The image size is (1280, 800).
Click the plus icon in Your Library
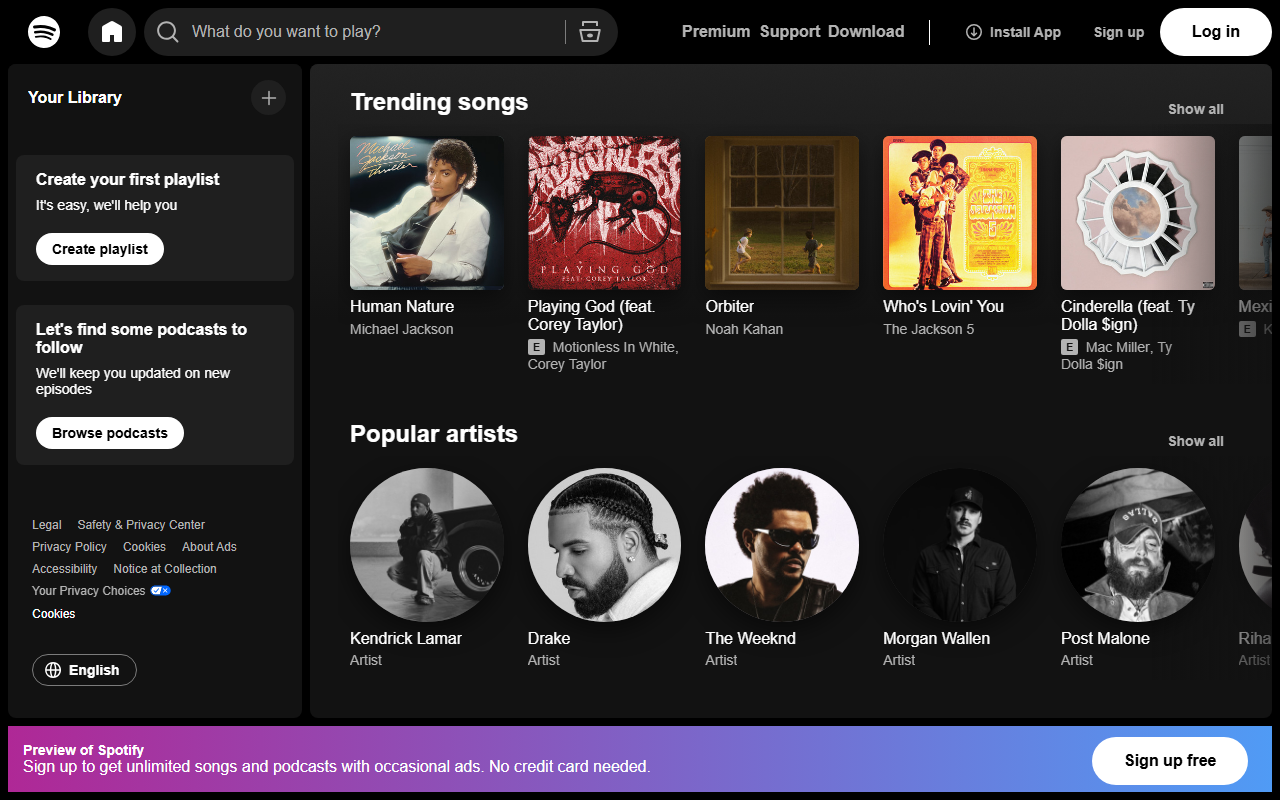click(268, 97)
